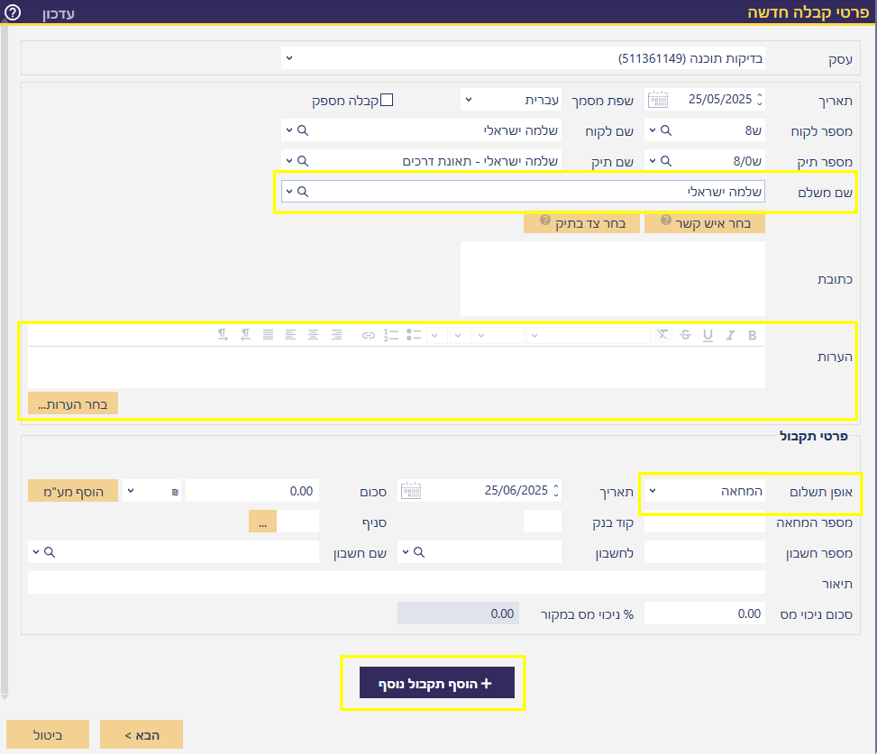The image size is (878, 754).
Task: Click the קוד בנק field
Action: coord(542,522)
